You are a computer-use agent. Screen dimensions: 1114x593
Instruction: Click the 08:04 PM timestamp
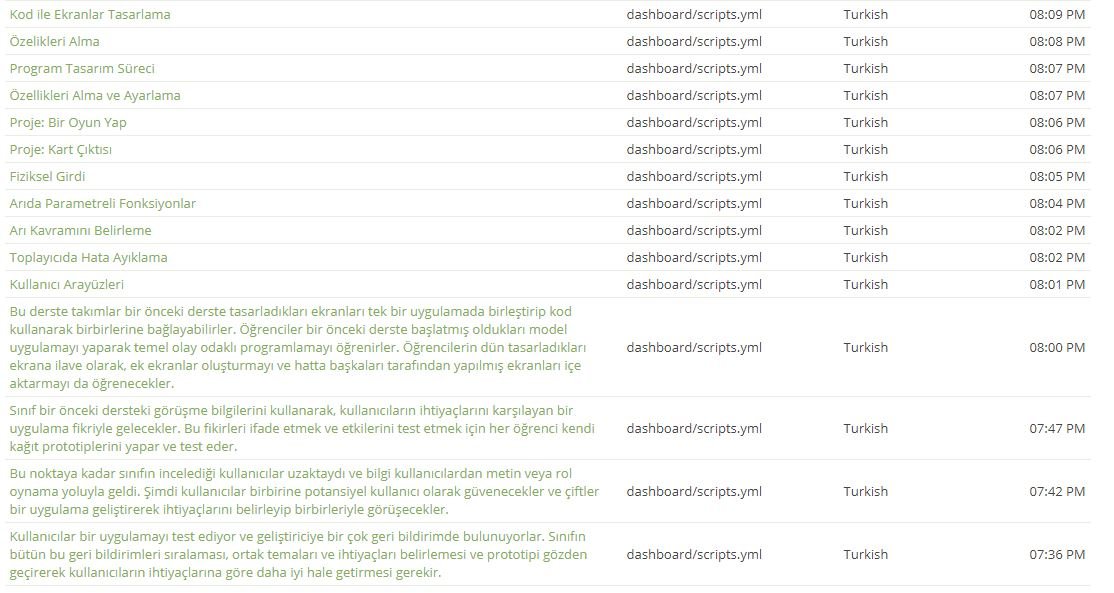(x=1057, y=203)
